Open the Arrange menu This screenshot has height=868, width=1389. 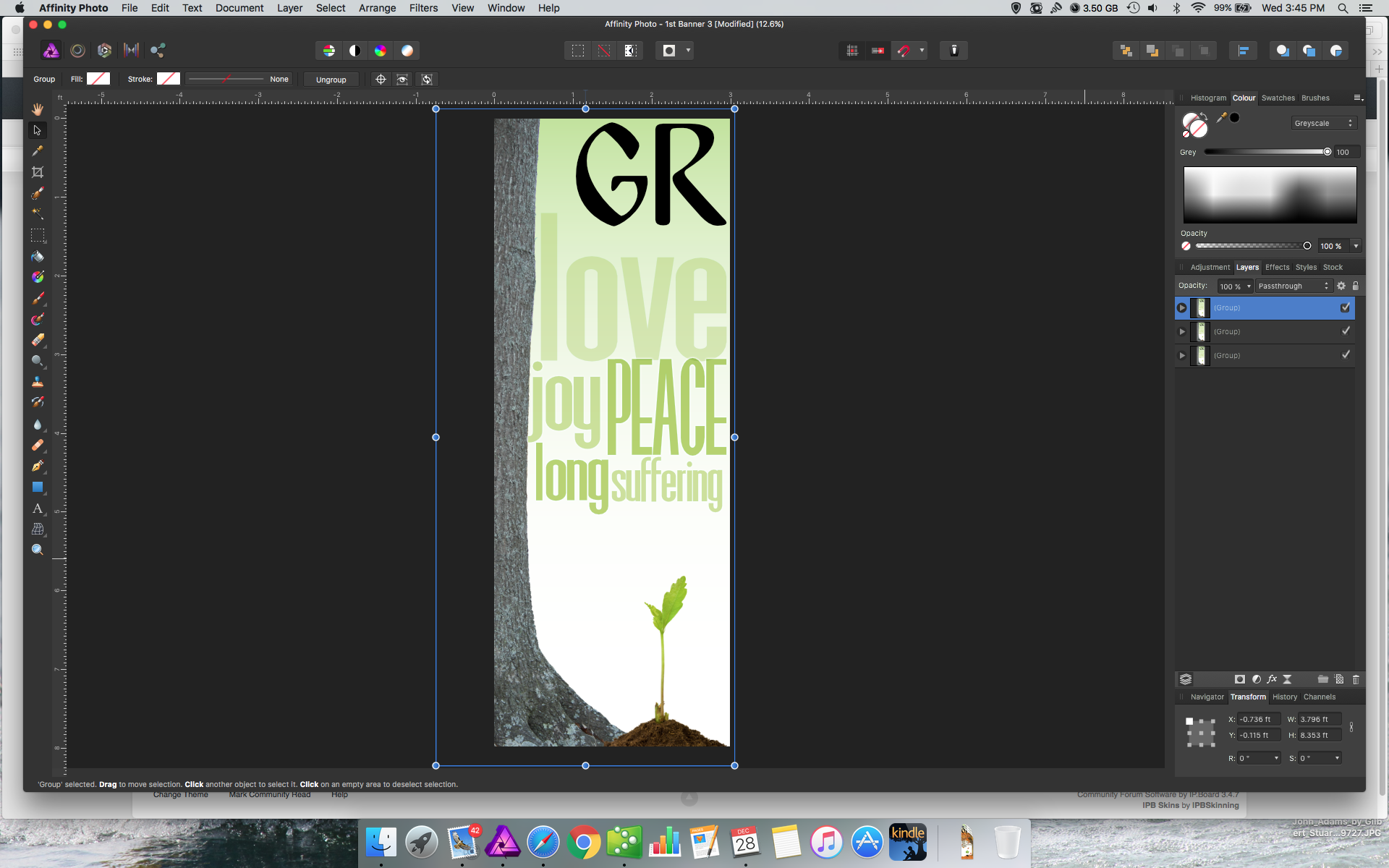(x=377, y=8)
